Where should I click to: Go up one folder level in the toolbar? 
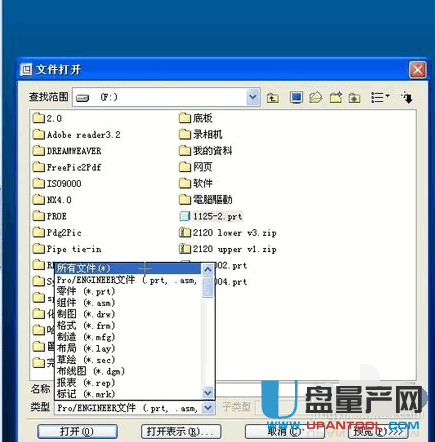click(x=273, y=98)
